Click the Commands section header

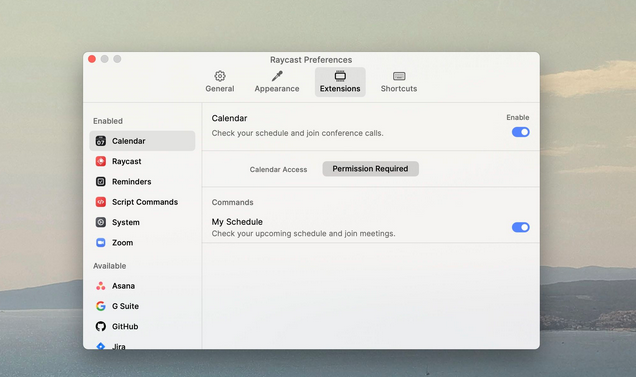232,202
